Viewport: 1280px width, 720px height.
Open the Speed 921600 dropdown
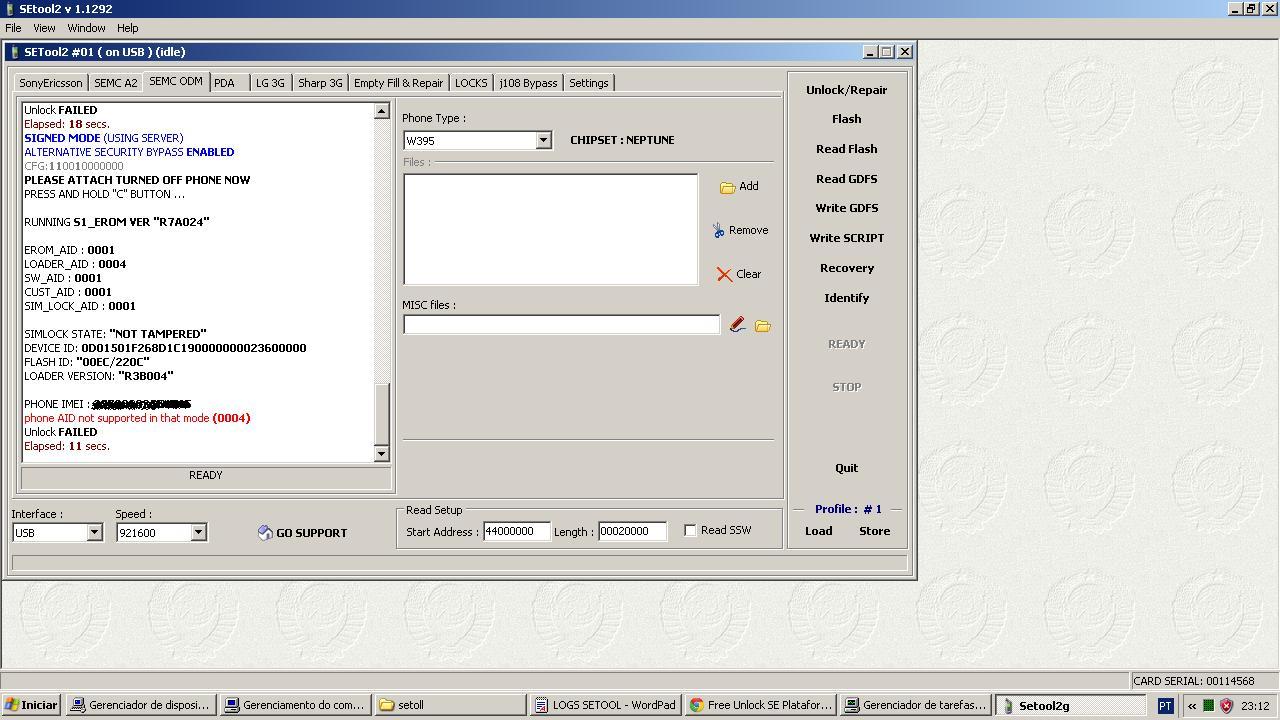click(198, 533)
